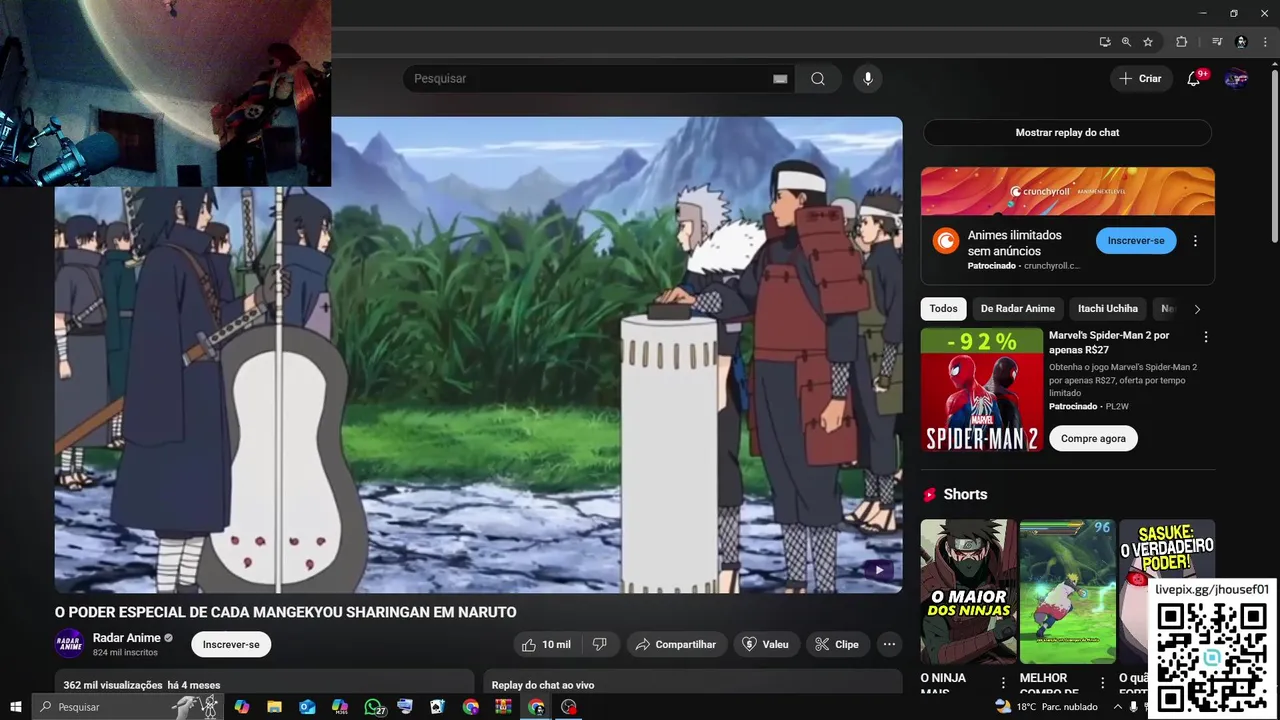Select the Todos filter chip
This screenshot has width=1280, height=720.
coord(943,309)
